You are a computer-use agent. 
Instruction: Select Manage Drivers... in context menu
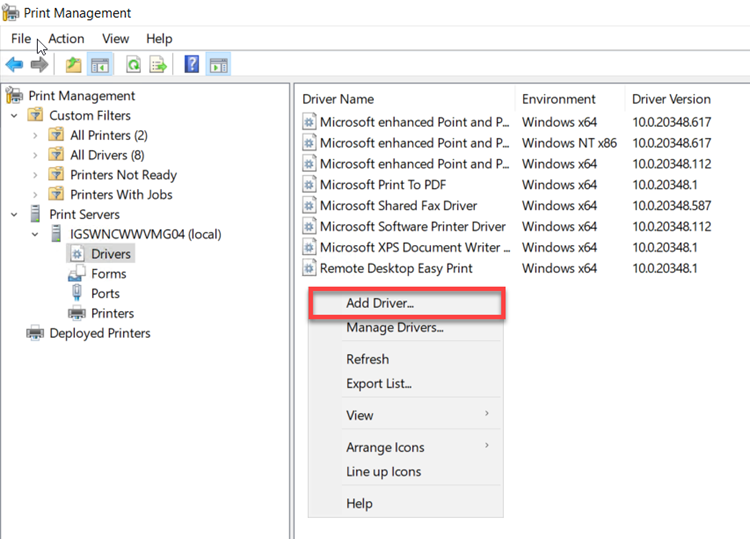click(394, 327)
